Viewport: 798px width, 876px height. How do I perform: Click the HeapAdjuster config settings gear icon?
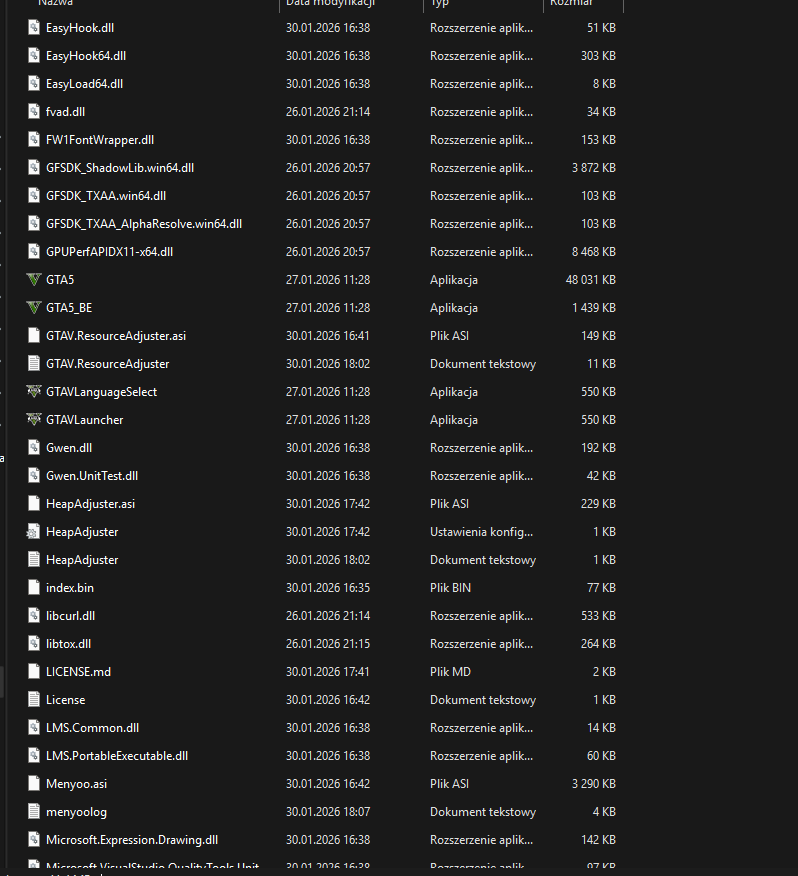pos(34,531)
